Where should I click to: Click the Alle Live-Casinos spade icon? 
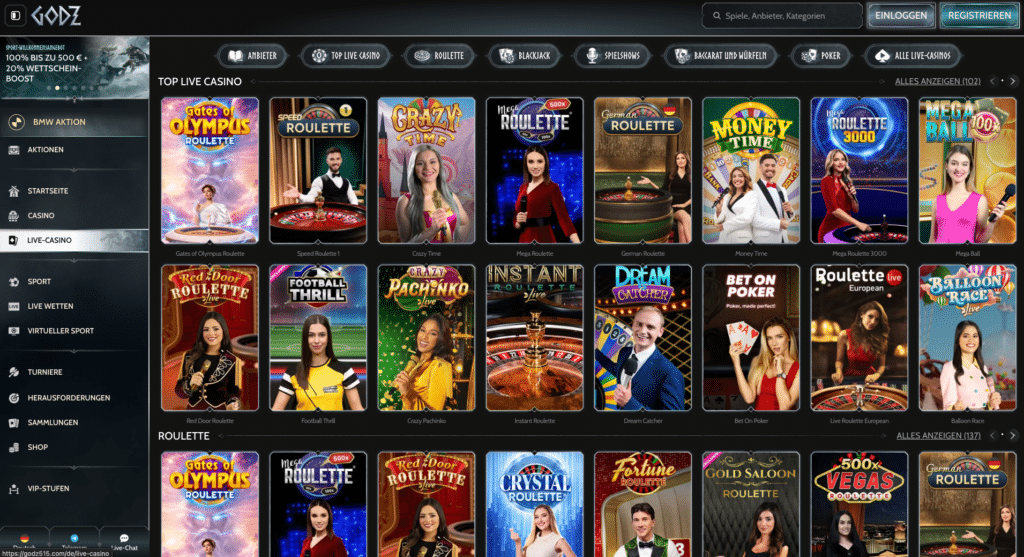882,56
